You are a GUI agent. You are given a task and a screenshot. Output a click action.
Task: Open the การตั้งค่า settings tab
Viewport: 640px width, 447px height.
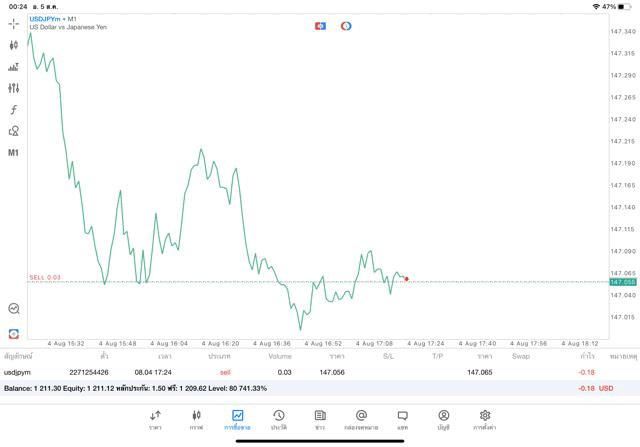(485, 419)
